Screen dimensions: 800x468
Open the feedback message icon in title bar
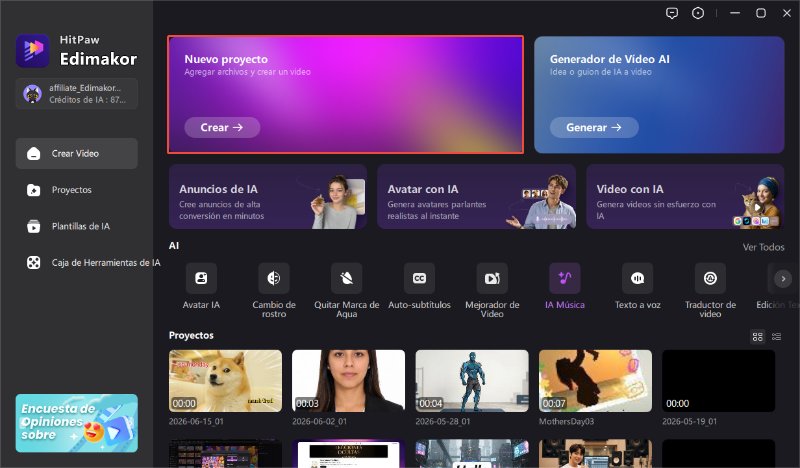point(672,13)
